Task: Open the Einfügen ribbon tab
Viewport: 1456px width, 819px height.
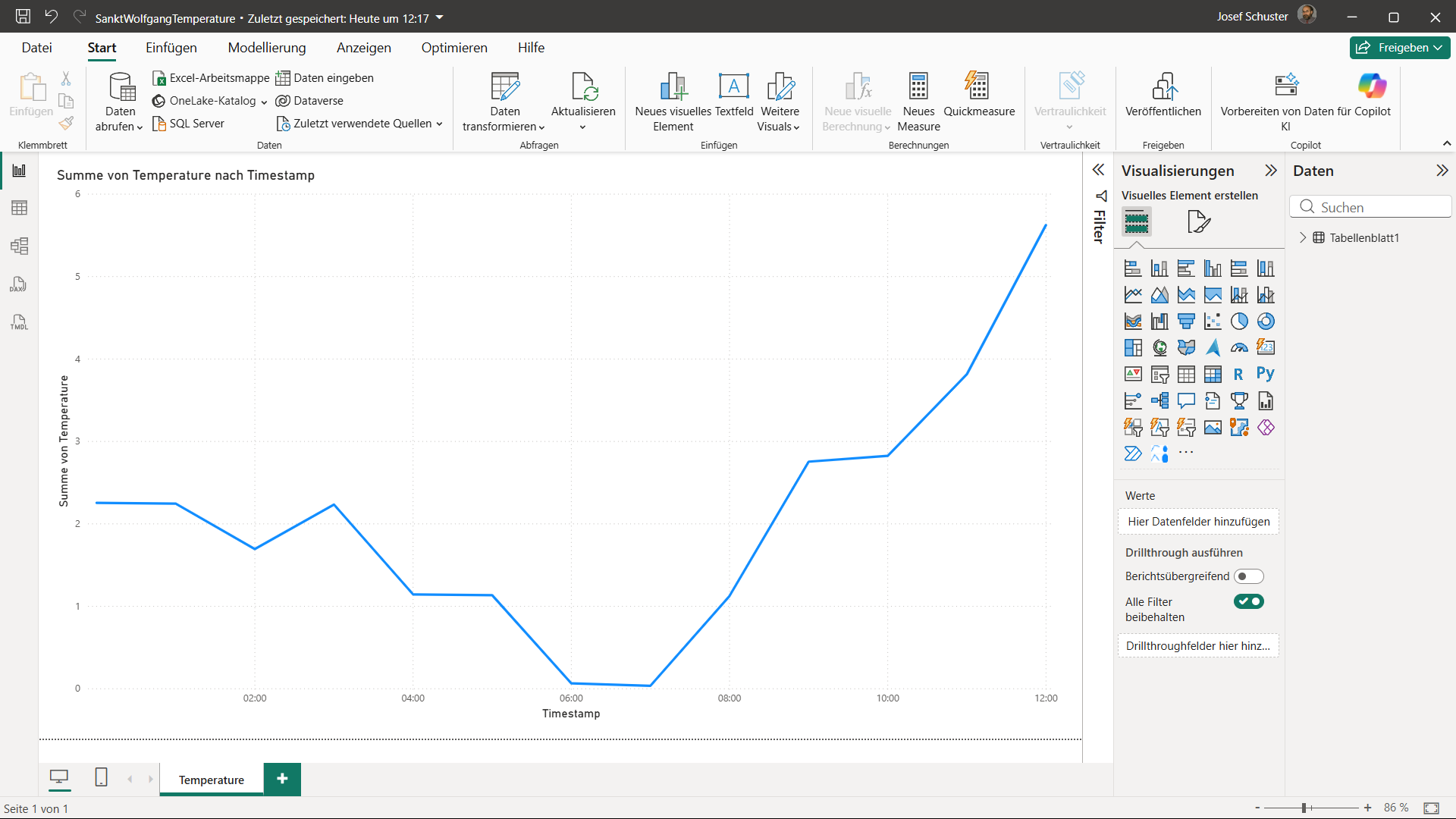Action: tap(171, 48)
